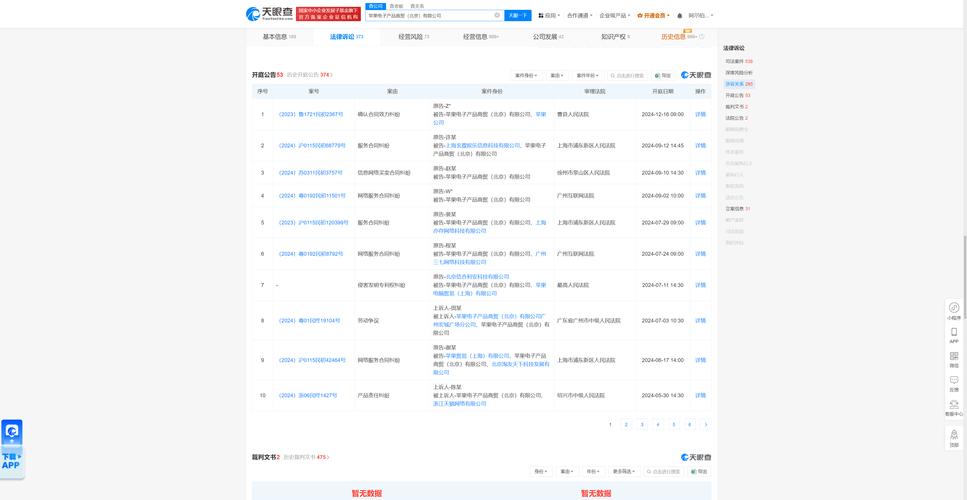Switch to 历史信息 tab
Screen dimensions: 967x500
click(683, 37)
